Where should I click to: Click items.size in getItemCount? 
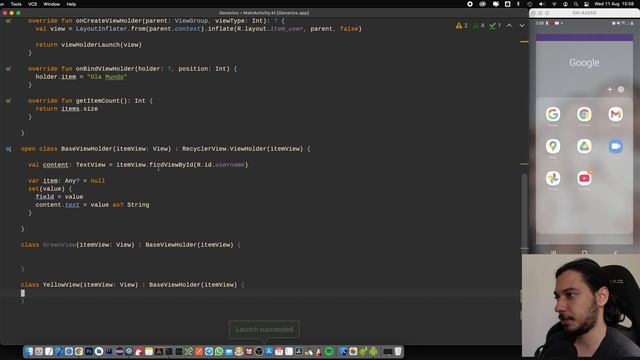[80, 109]
